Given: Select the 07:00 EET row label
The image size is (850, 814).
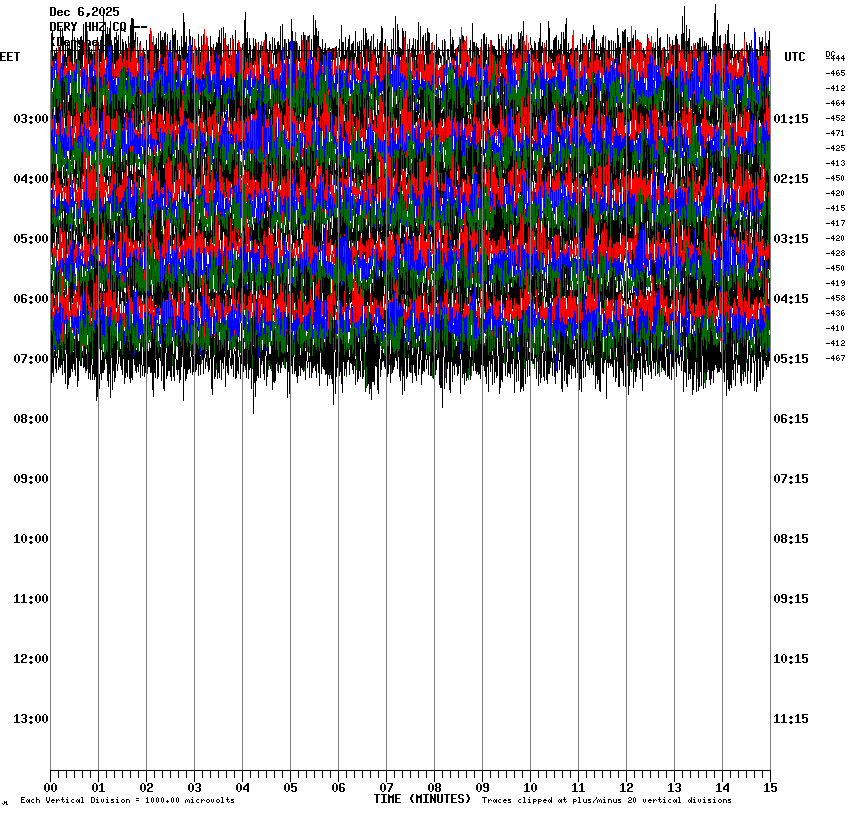Looking at the screenshot, I should (x=31, y=359).
